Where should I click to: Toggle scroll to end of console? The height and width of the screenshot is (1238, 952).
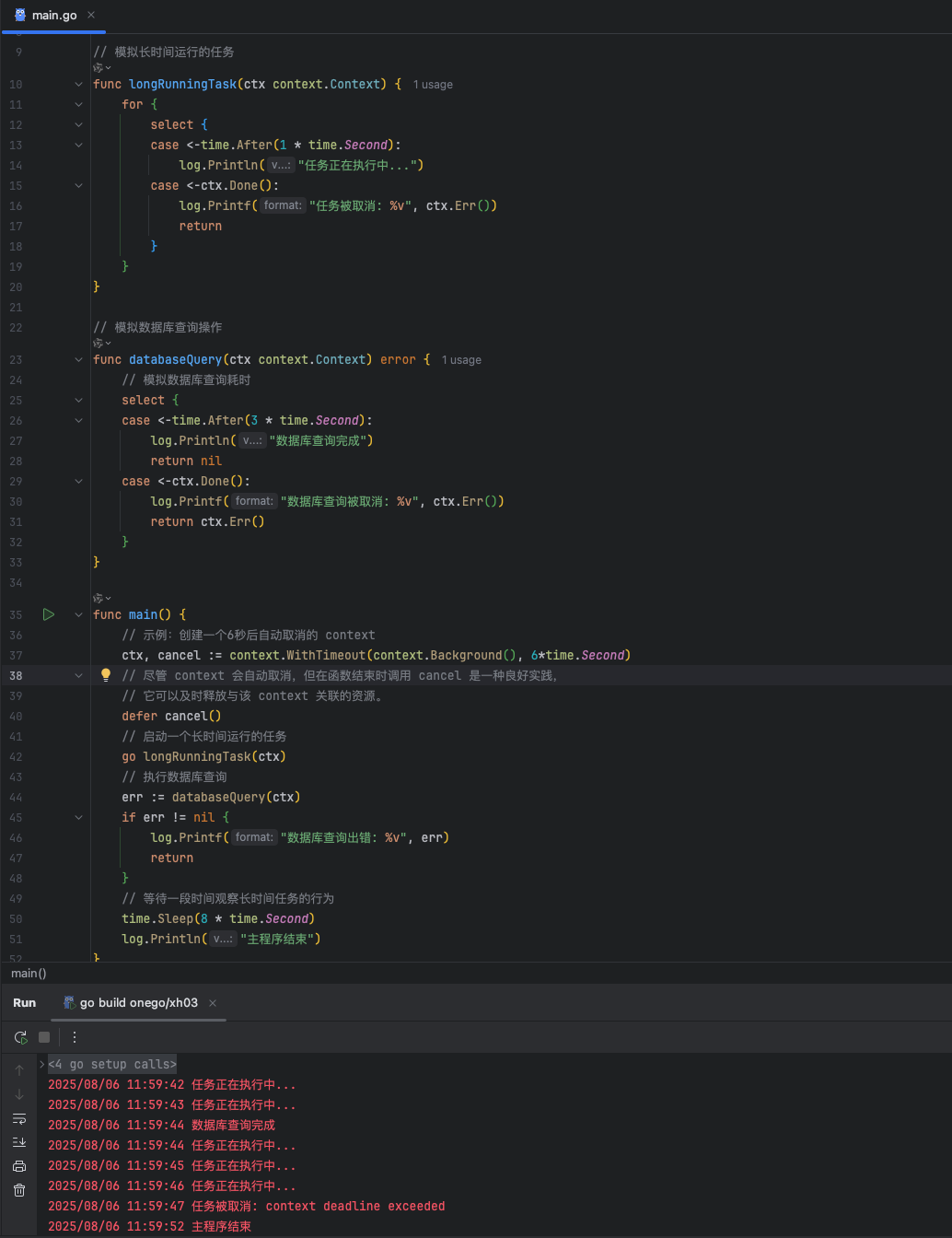tap(19, 1142)
